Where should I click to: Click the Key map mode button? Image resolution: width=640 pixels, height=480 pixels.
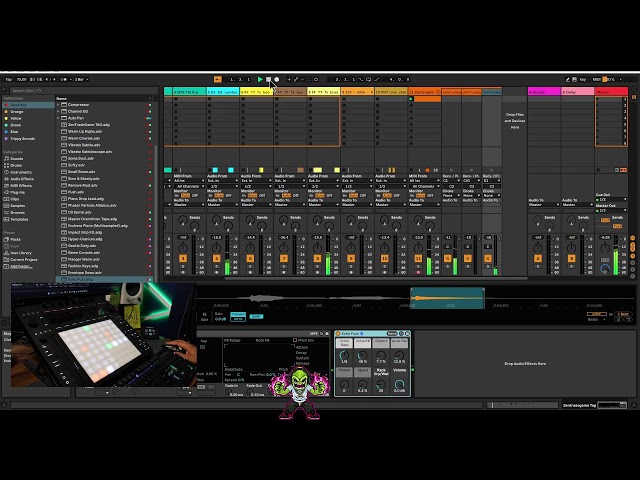[x=583, y=80]
